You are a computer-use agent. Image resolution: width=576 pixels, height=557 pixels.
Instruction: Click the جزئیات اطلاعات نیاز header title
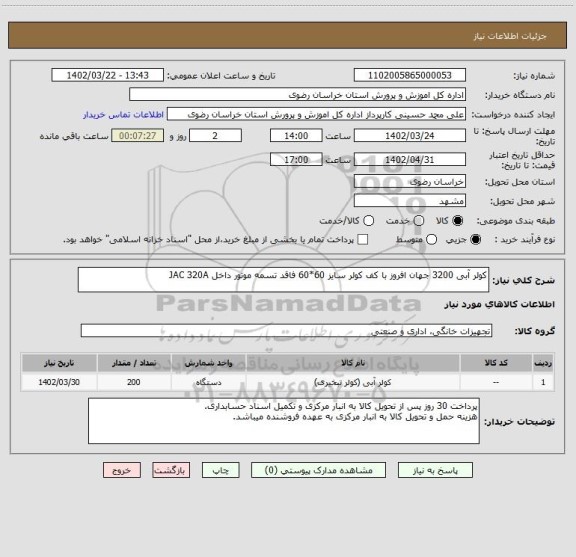(510, 36)
